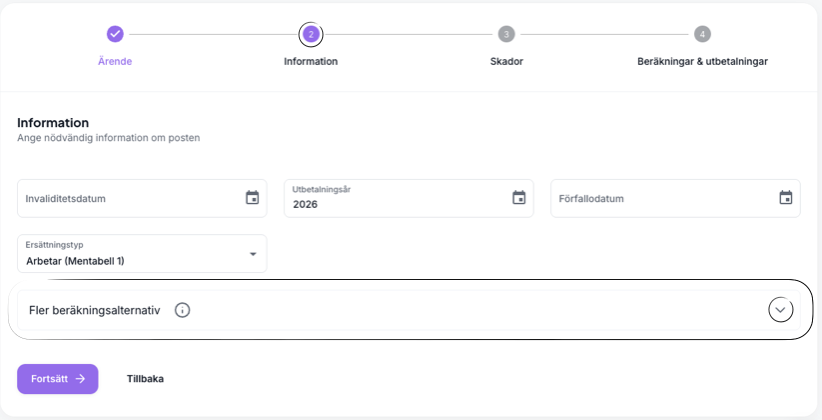The height and width of the screenshot is (420, 822).
Task: Open the Utbetalningsår calendar icon
Action: click(519, 198)
